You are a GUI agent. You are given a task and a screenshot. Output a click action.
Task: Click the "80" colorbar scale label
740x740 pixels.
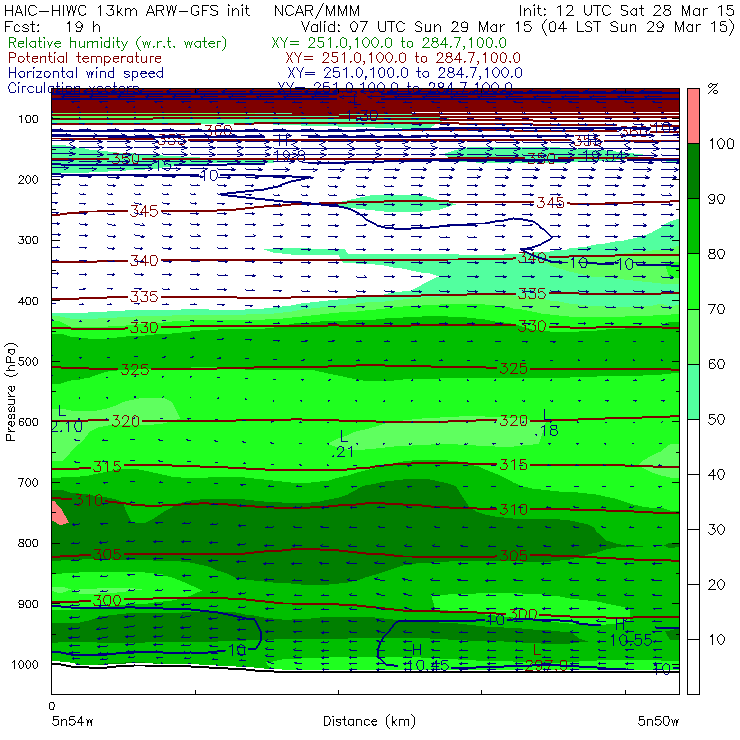(x=716, y=254)
